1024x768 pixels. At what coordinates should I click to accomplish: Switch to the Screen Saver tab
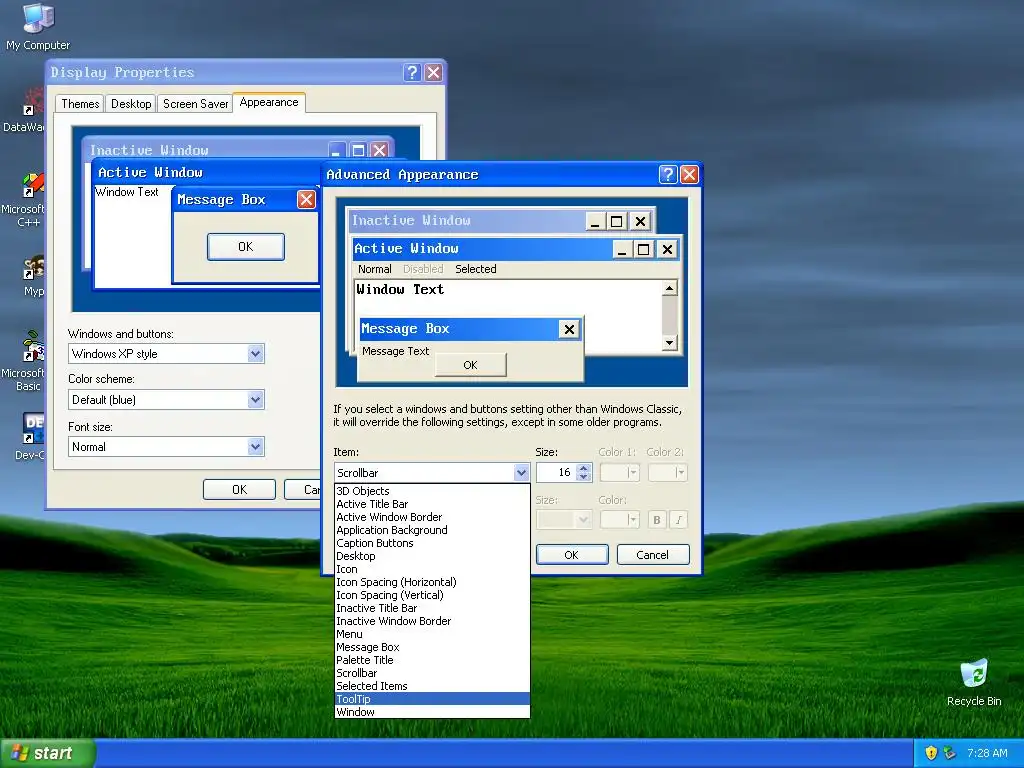click(x=195, y=104)
